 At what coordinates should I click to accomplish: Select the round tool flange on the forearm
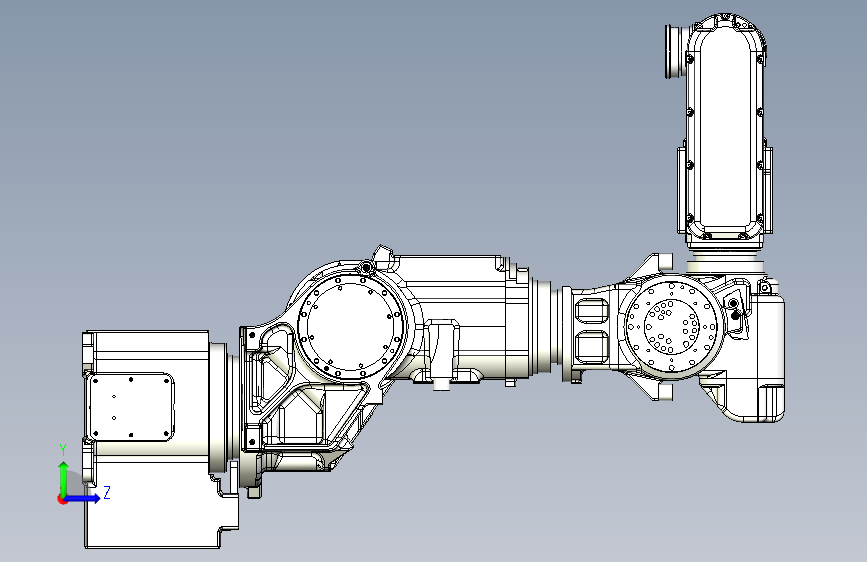coord(674,51)
